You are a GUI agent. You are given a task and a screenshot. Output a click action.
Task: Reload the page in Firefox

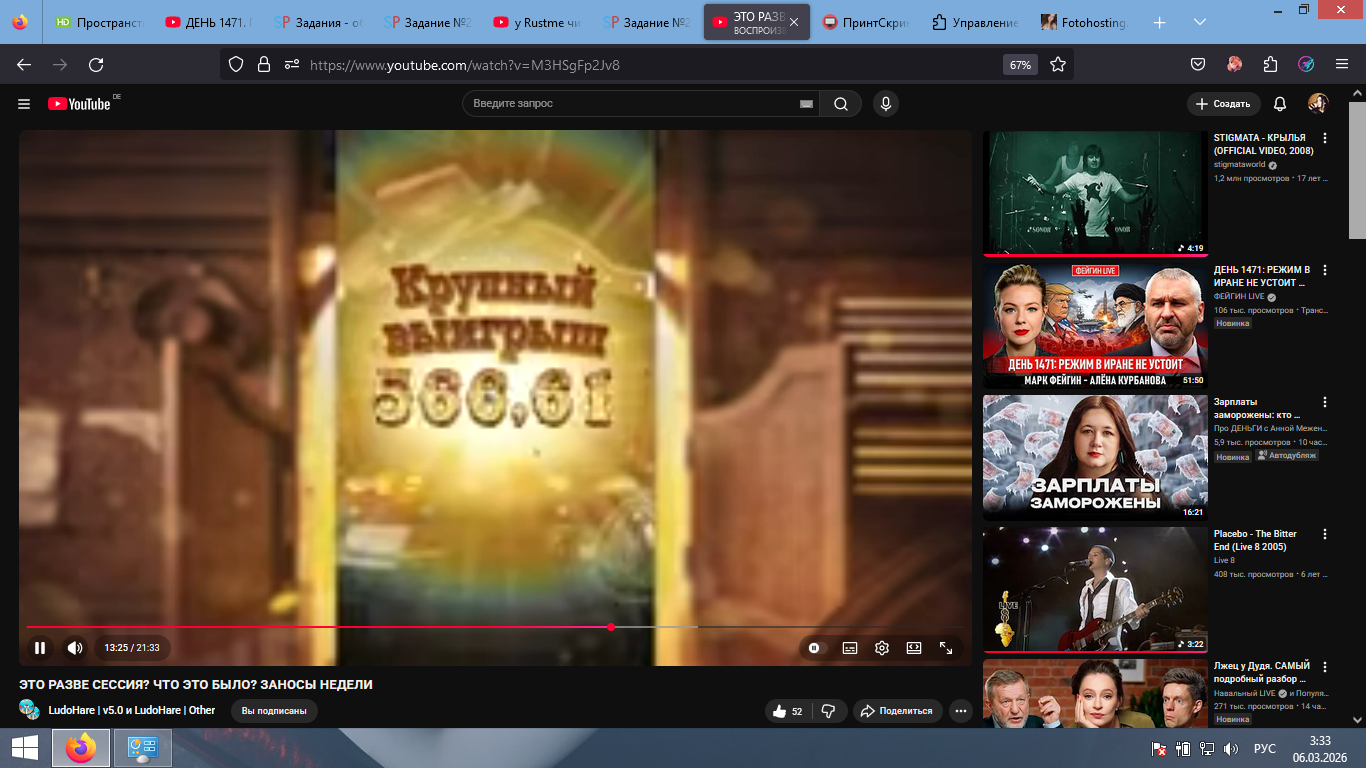96,64
